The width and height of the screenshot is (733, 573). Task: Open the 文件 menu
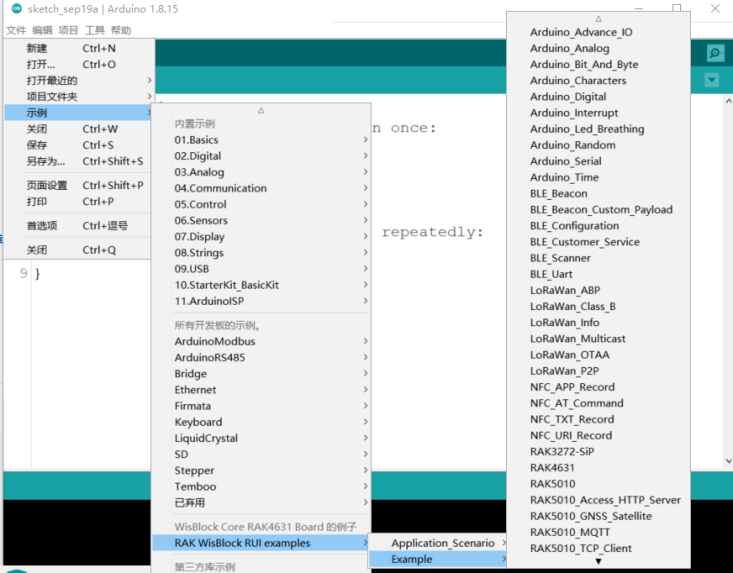coord(16,30)
